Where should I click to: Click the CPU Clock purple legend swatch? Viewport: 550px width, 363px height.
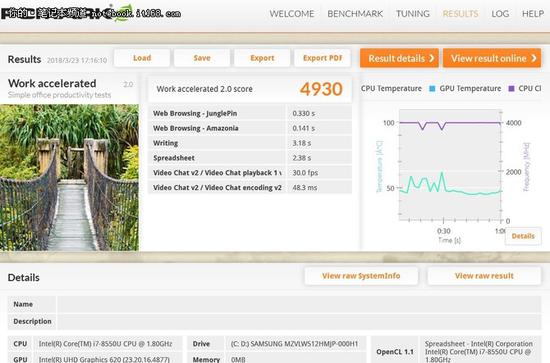pos(511,89)
